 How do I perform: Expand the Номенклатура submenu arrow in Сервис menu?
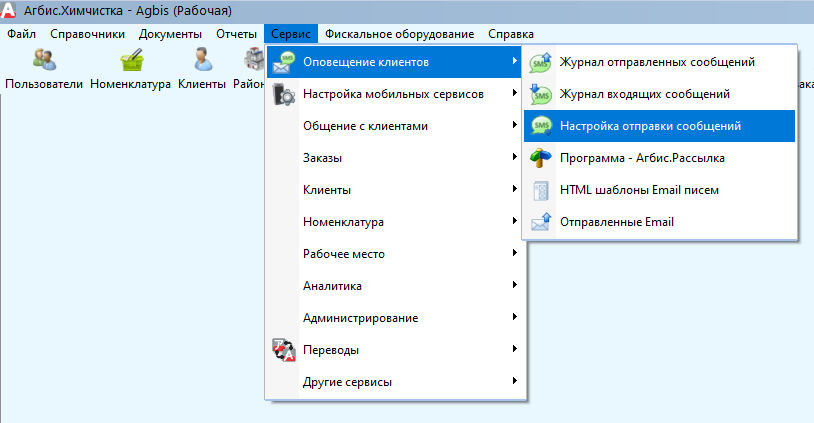tap(514, 221)
